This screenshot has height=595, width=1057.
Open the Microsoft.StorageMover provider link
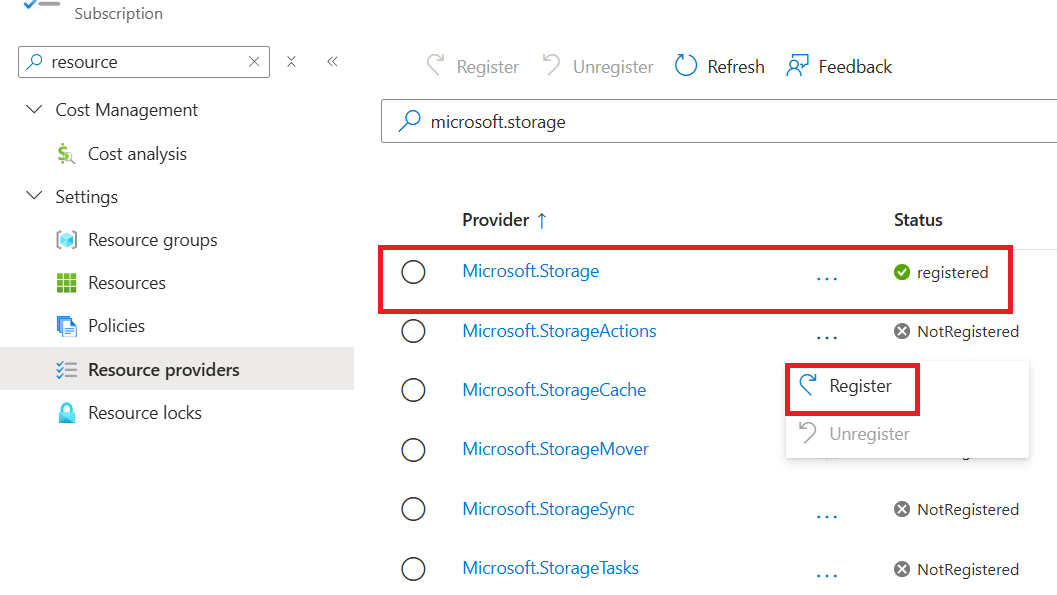click(x=555, y=449)
